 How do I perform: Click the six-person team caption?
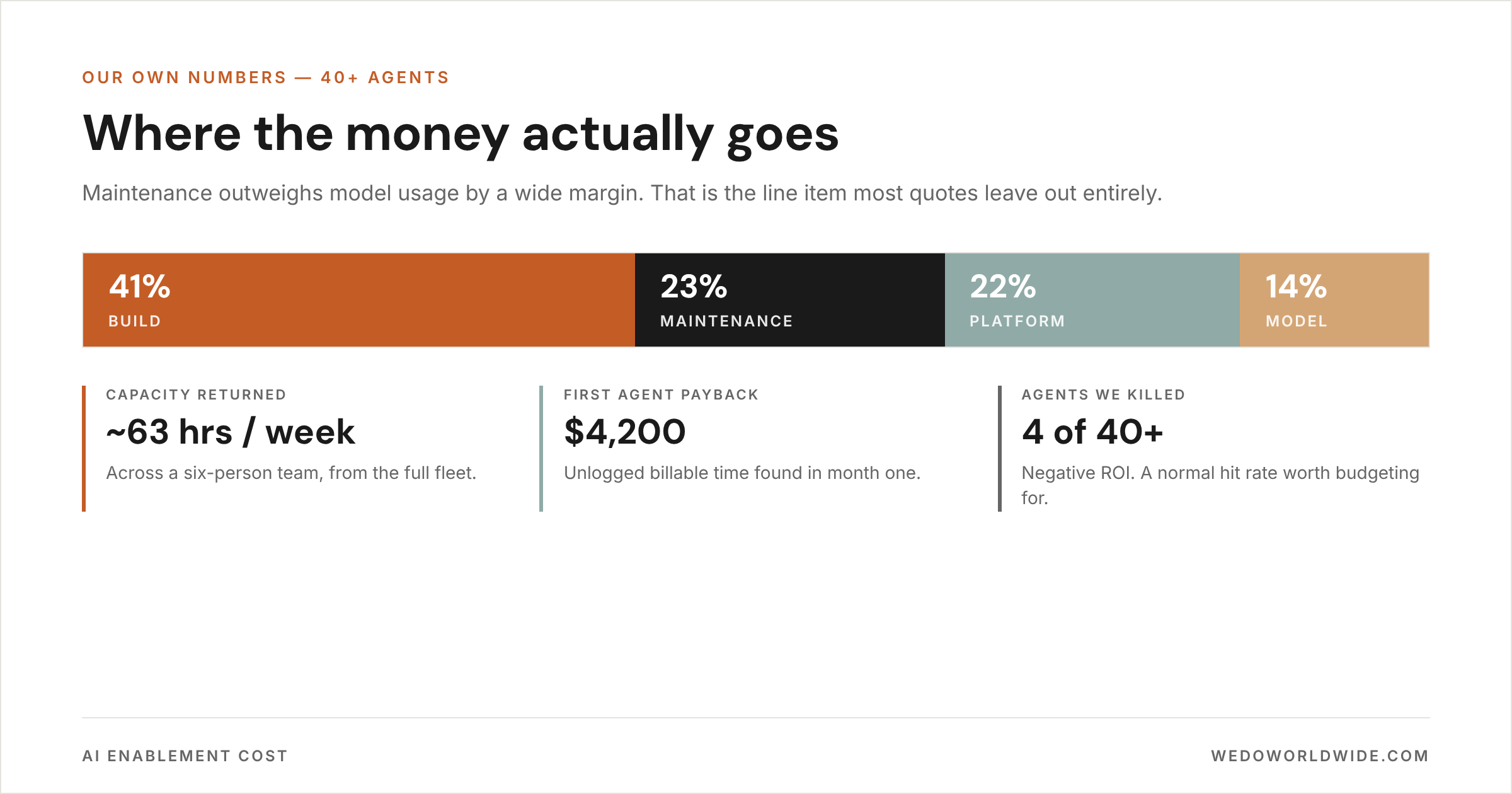coord(291,473)
